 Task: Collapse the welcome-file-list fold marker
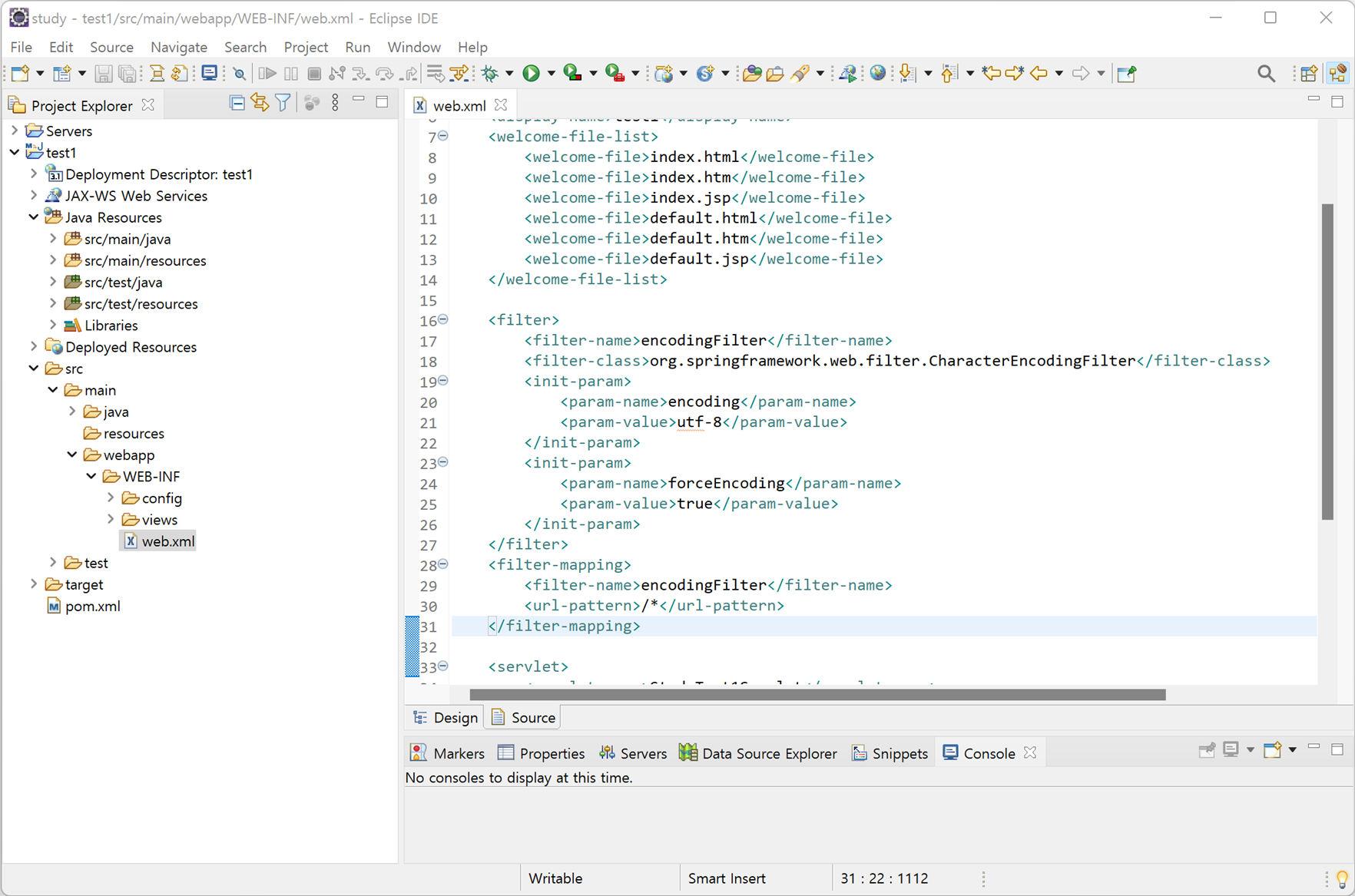[443, 136]
